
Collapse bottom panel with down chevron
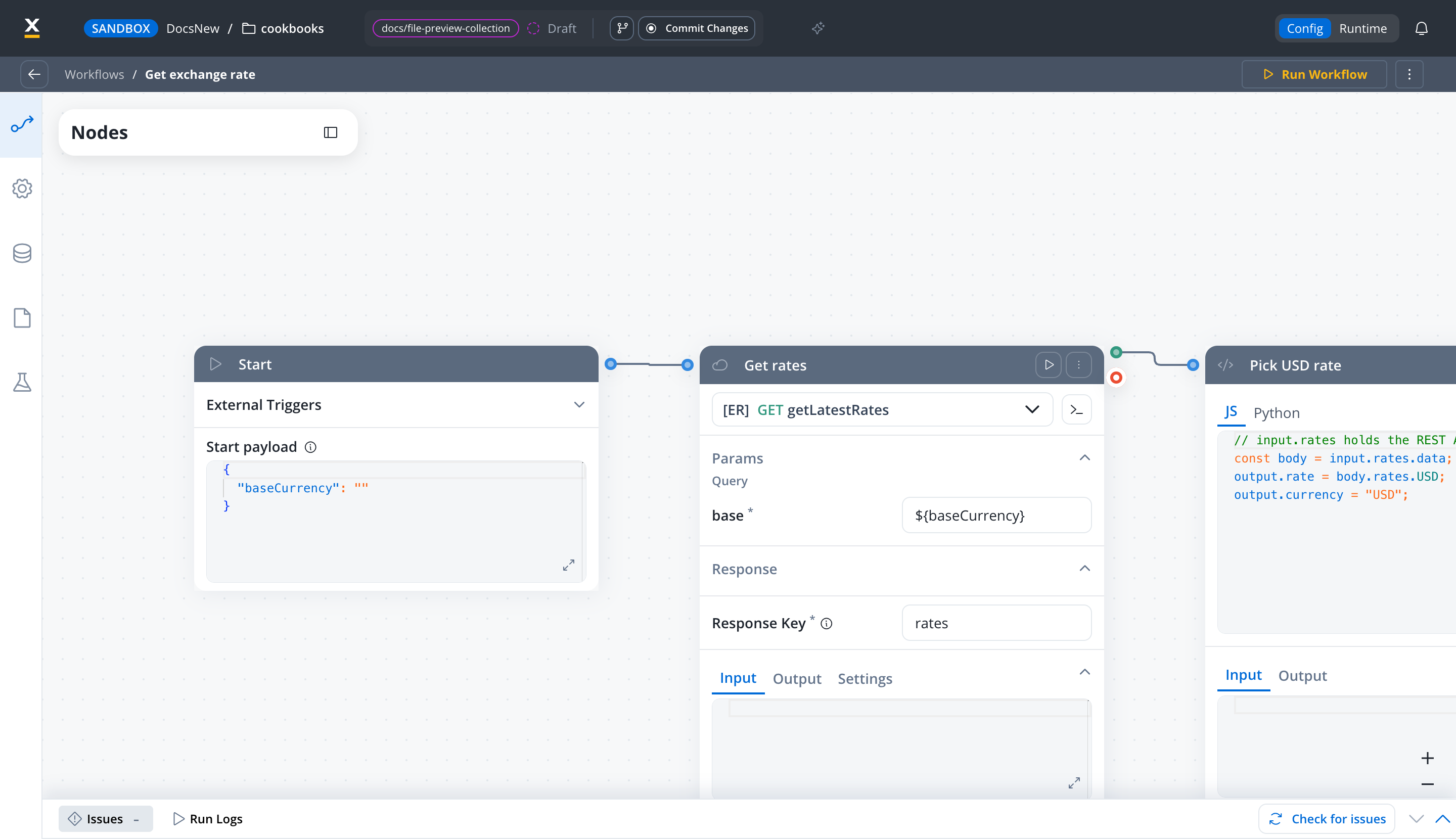(x=1416, y=819)
